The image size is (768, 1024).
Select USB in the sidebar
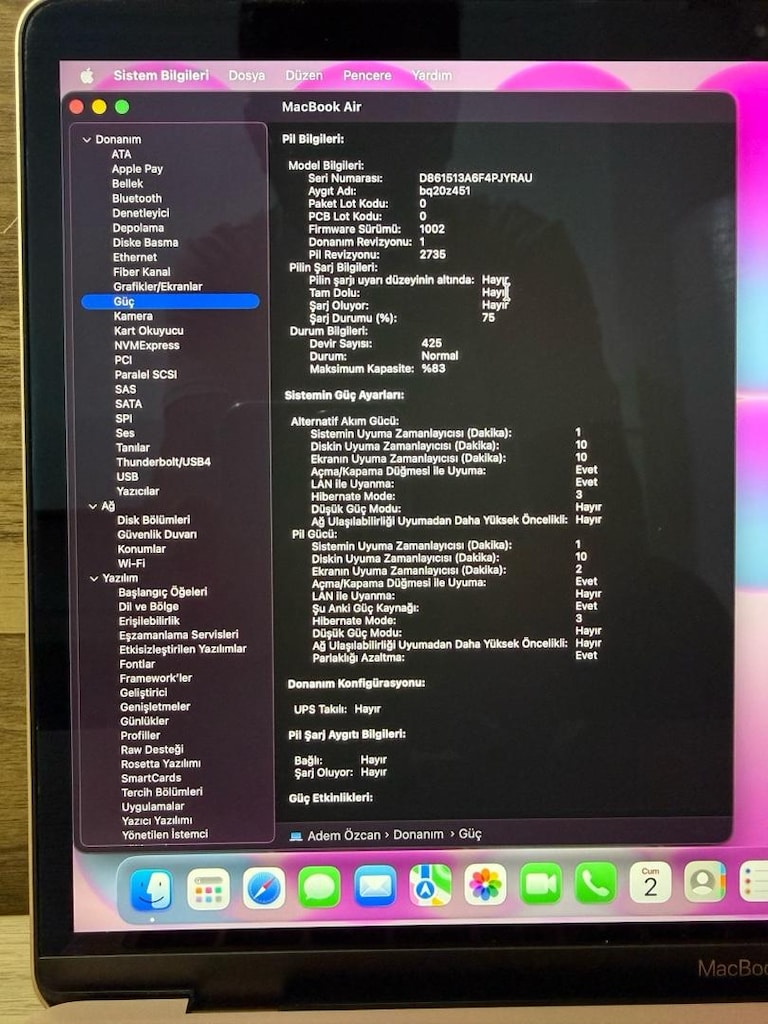[x=127, y=477]
